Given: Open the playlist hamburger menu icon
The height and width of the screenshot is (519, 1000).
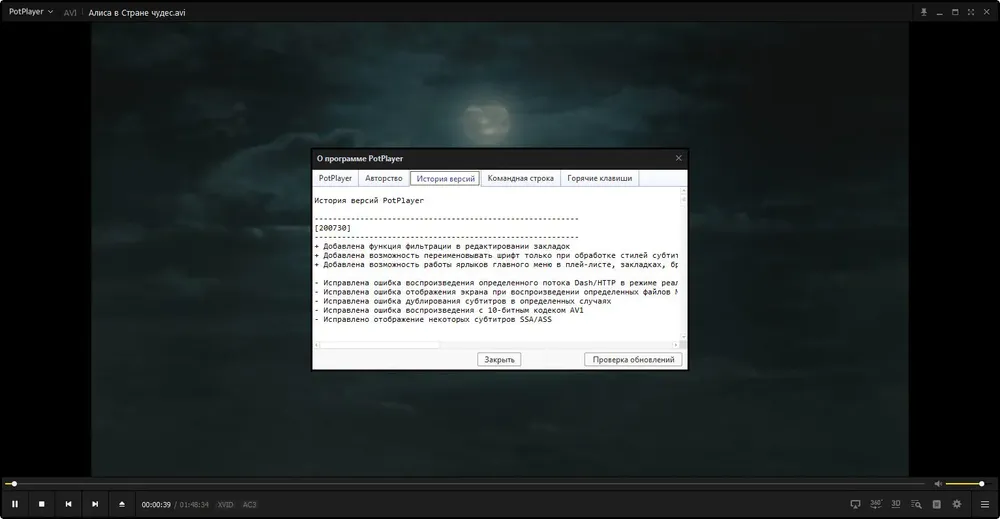Looking at the screenshot, I should (x=985, y=504).
